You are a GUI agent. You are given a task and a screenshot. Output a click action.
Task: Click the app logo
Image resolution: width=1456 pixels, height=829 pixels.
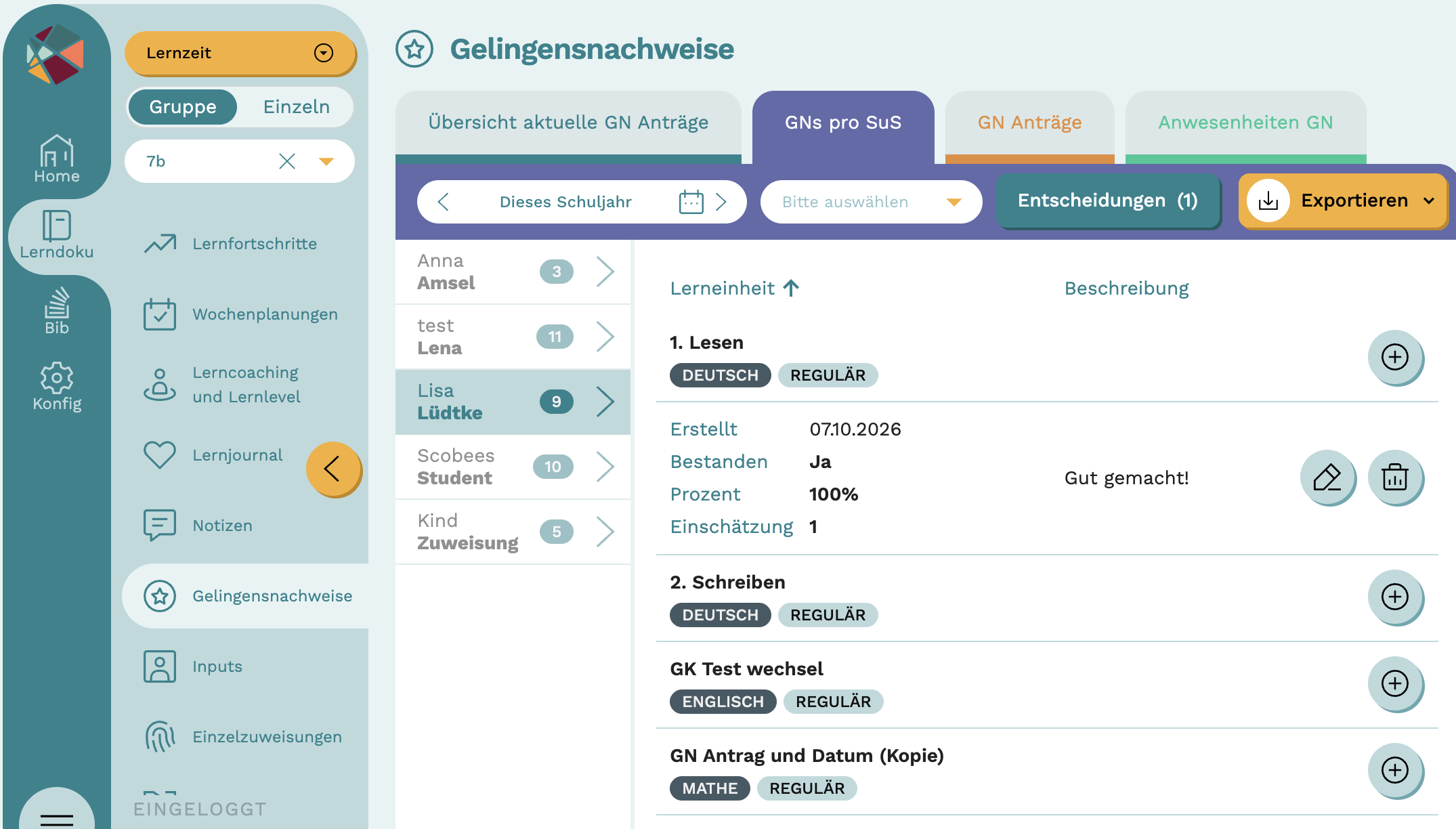56,55
